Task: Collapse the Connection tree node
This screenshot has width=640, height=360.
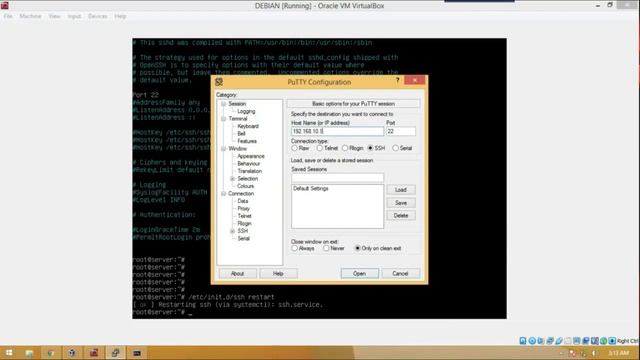Action: pyautogui.click(x=223, y=193)
